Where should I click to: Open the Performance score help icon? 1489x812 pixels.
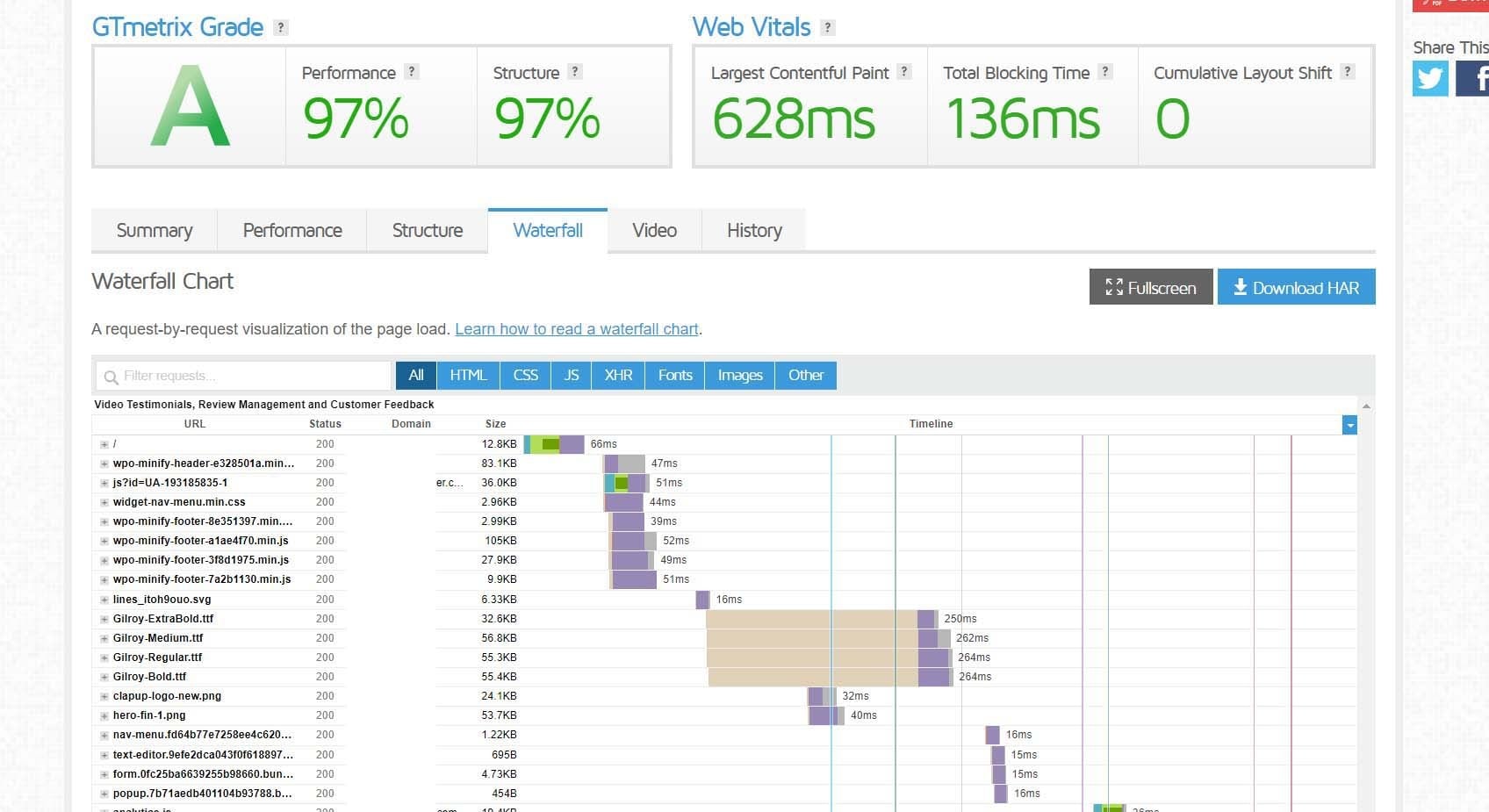click(x=412, y=72)
